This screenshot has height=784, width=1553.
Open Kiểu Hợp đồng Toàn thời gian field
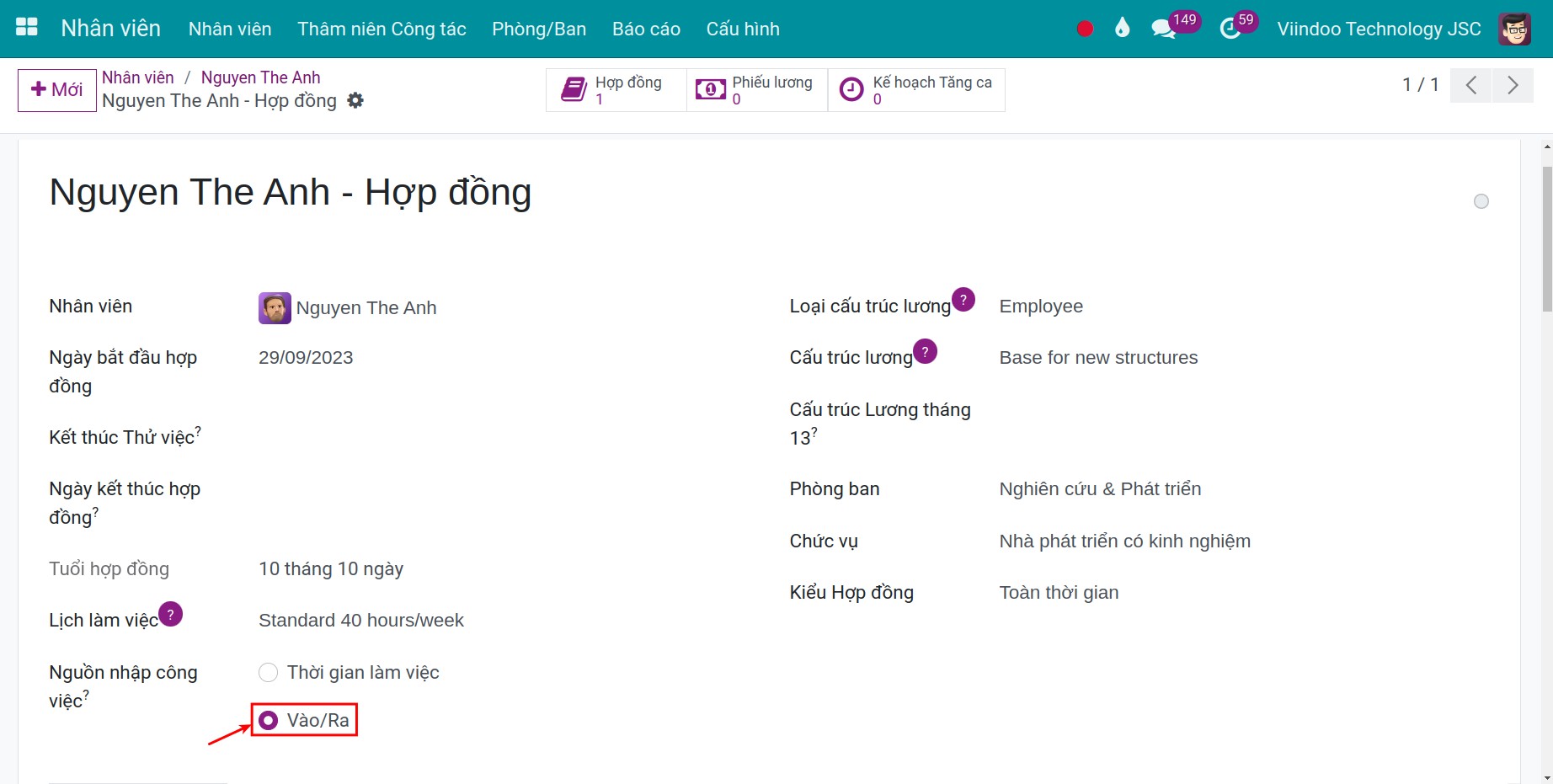(x=1059, y=593)
